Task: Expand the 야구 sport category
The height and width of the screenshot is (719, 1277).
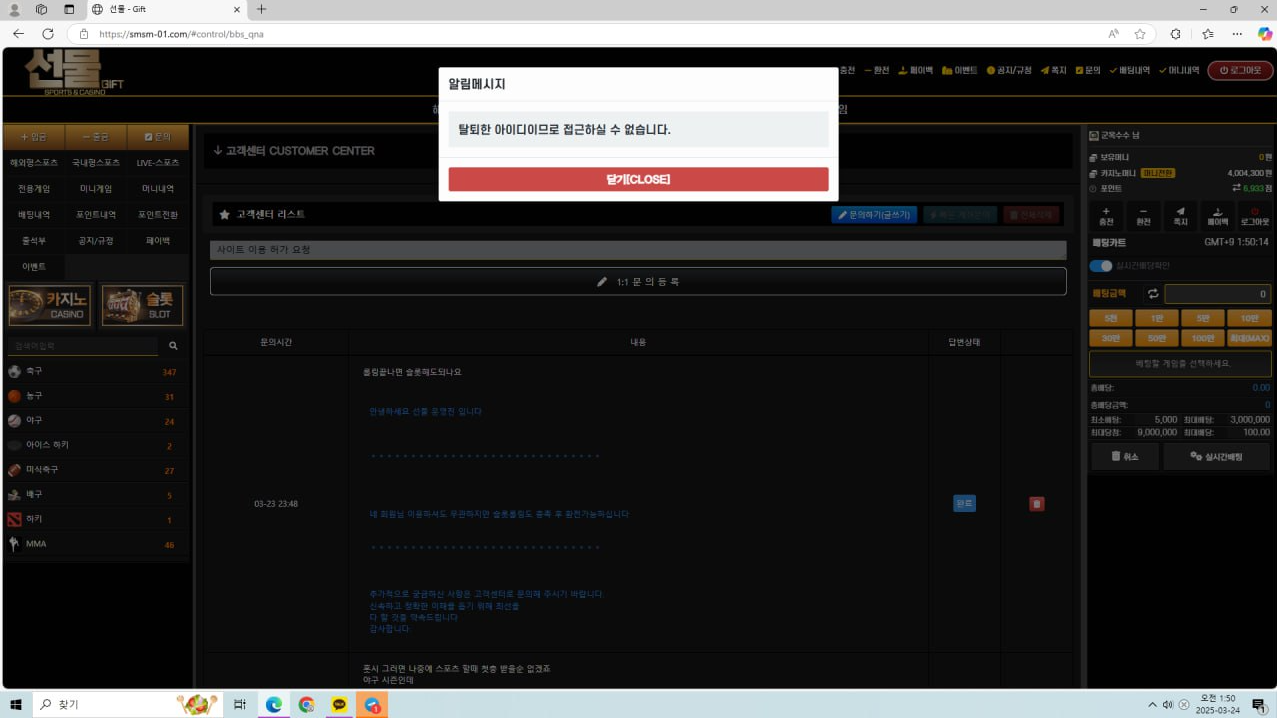Action: (35, 421)
